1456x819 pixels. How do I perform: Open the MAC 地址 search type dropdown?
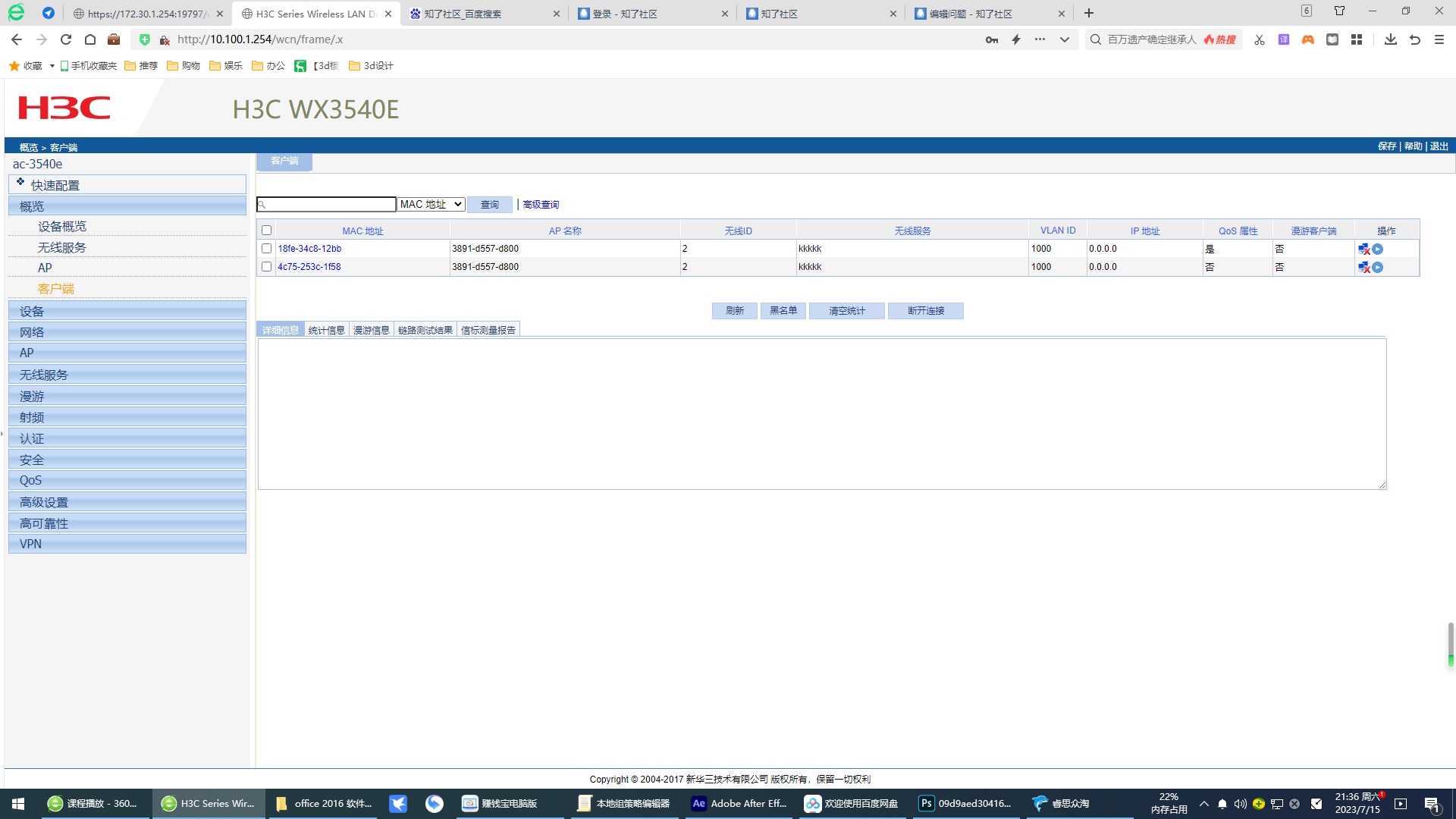(x=431, y=204)
